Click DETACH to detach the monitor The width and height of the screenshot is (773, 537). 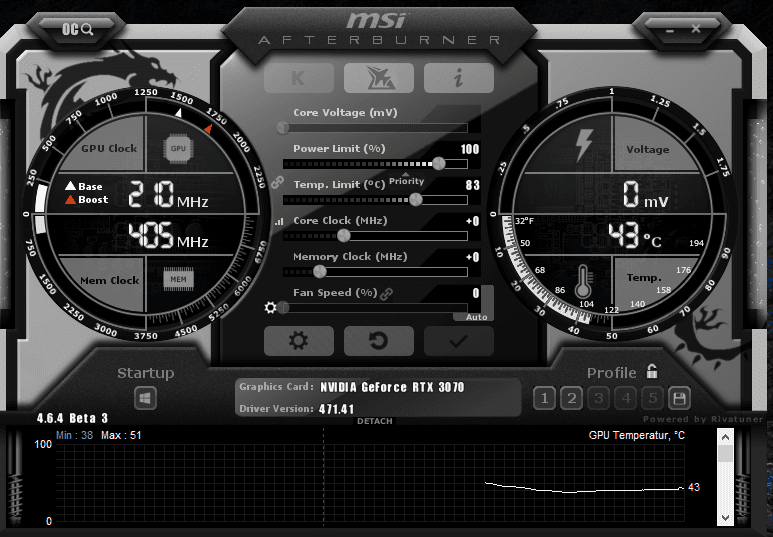(x=375, y=421)
